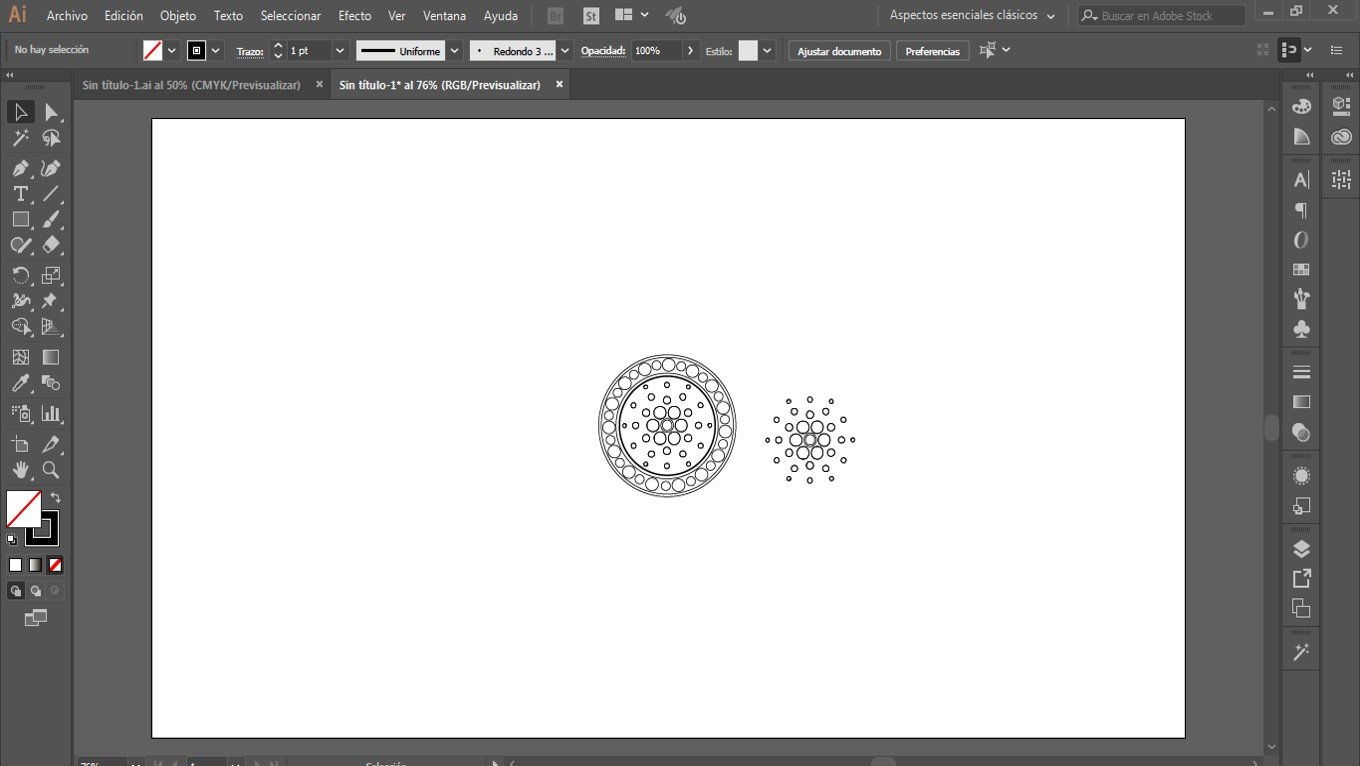
Task: Select the Type tool
Action: [x=21, y=194]
